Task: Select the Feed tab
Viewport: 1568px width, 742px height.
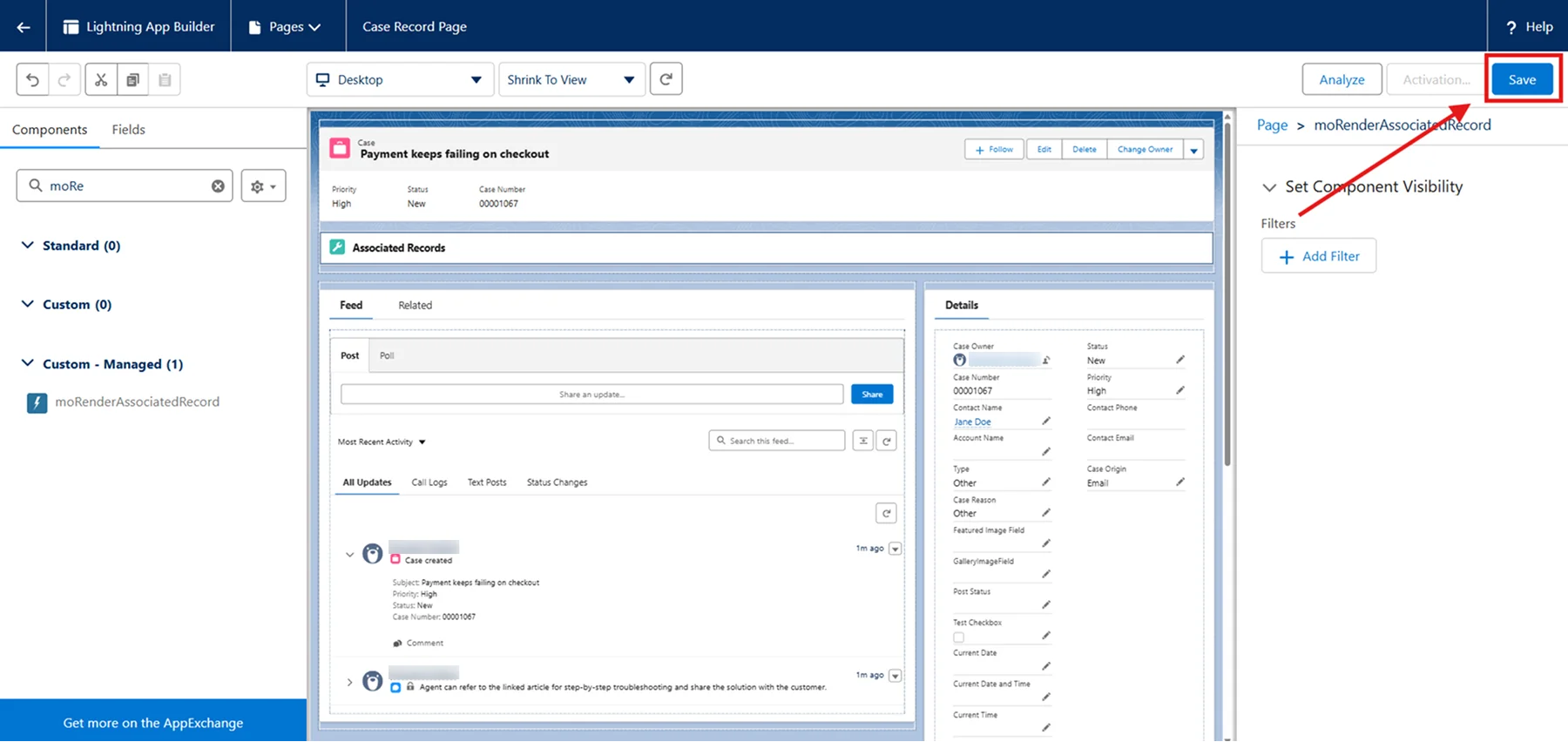Action: click(x=351, y=306)
